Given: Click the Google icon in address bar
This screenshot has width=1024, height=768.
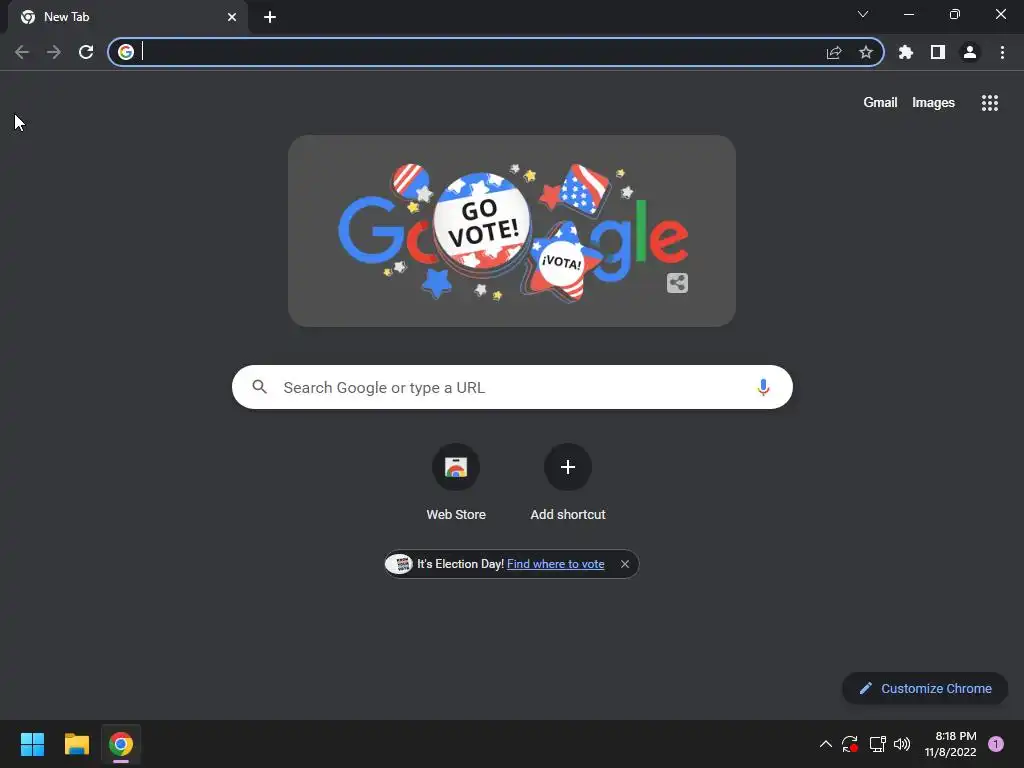Looking at the screenshot, I should (126, 52).
